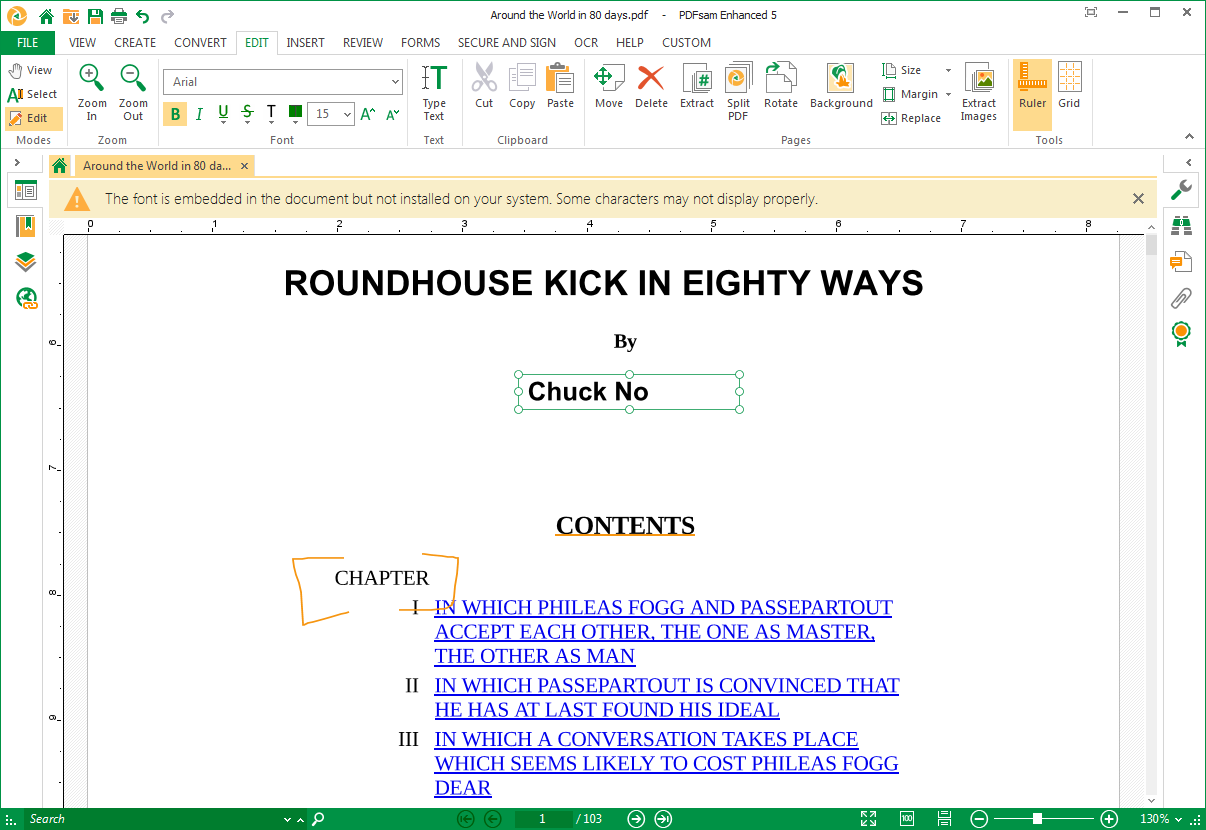Toggle Italic formatting
Image resolution: width=1206 pixels, height=830 pixels.
click(x=199, y=114)
